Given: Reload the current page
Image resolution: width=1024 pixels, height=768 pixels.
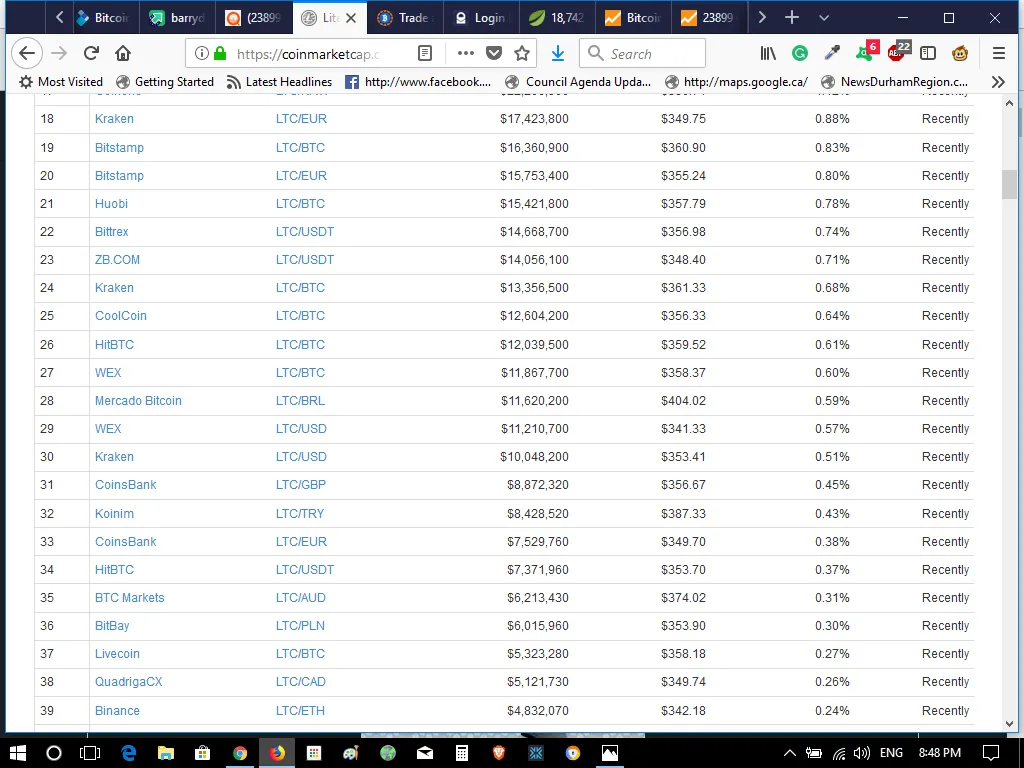Looking at the screenshot, I should (91, 53).
